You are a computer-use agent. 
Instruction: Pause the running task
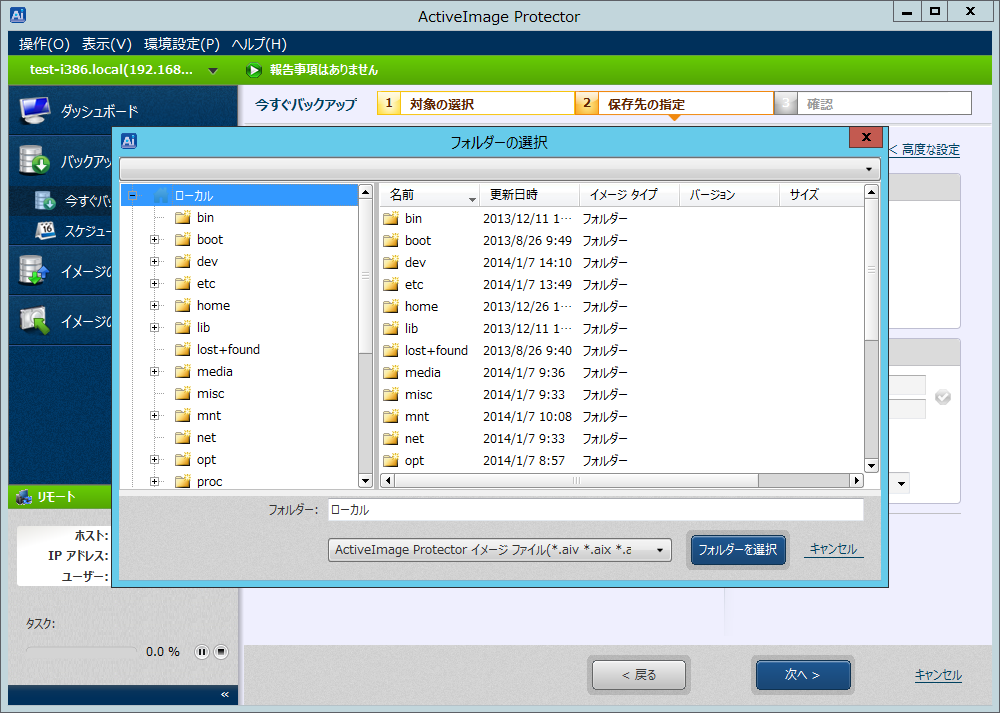(202, 652)
